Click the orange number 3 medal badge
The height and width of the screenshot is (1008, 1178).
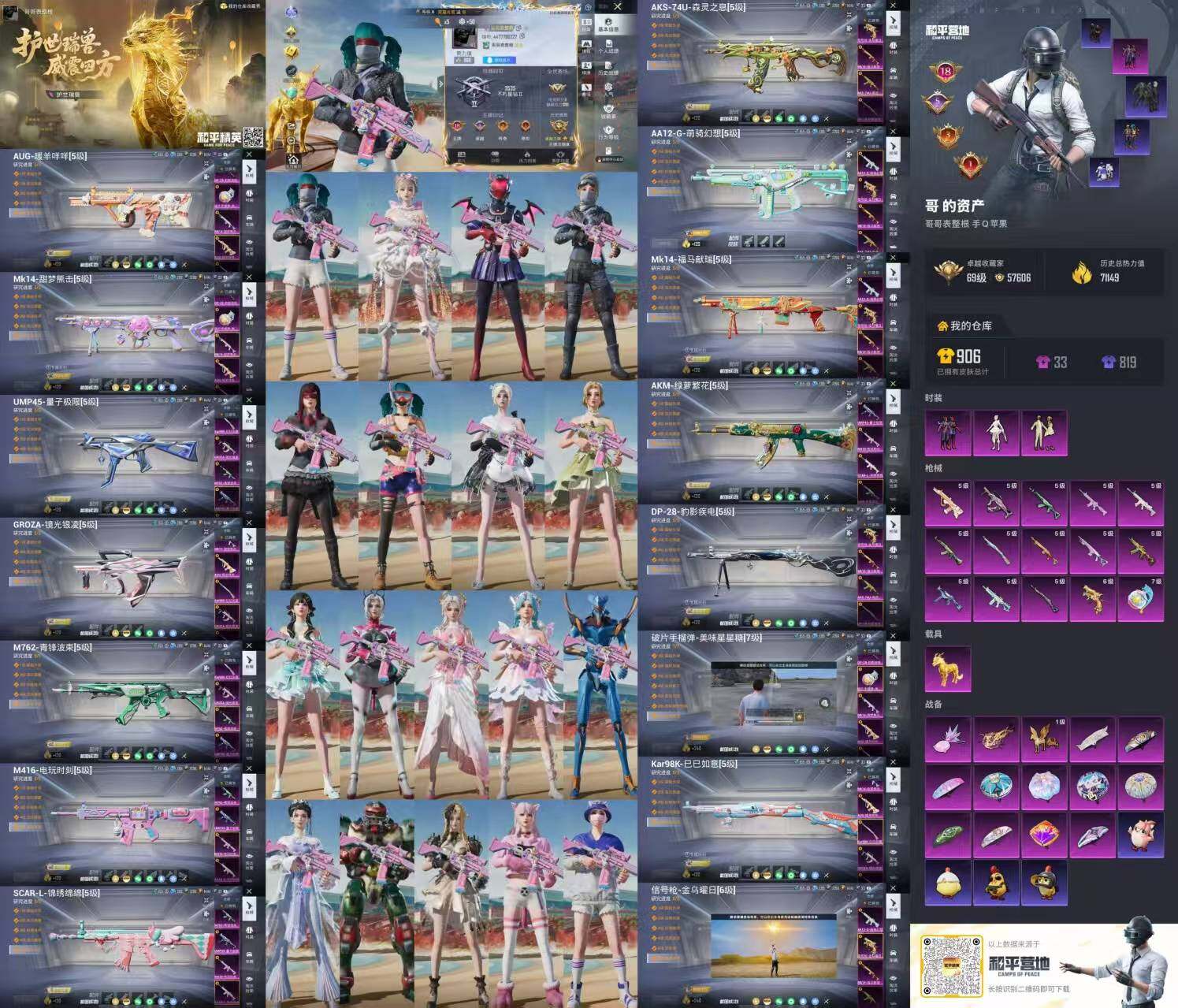point(948,135)
